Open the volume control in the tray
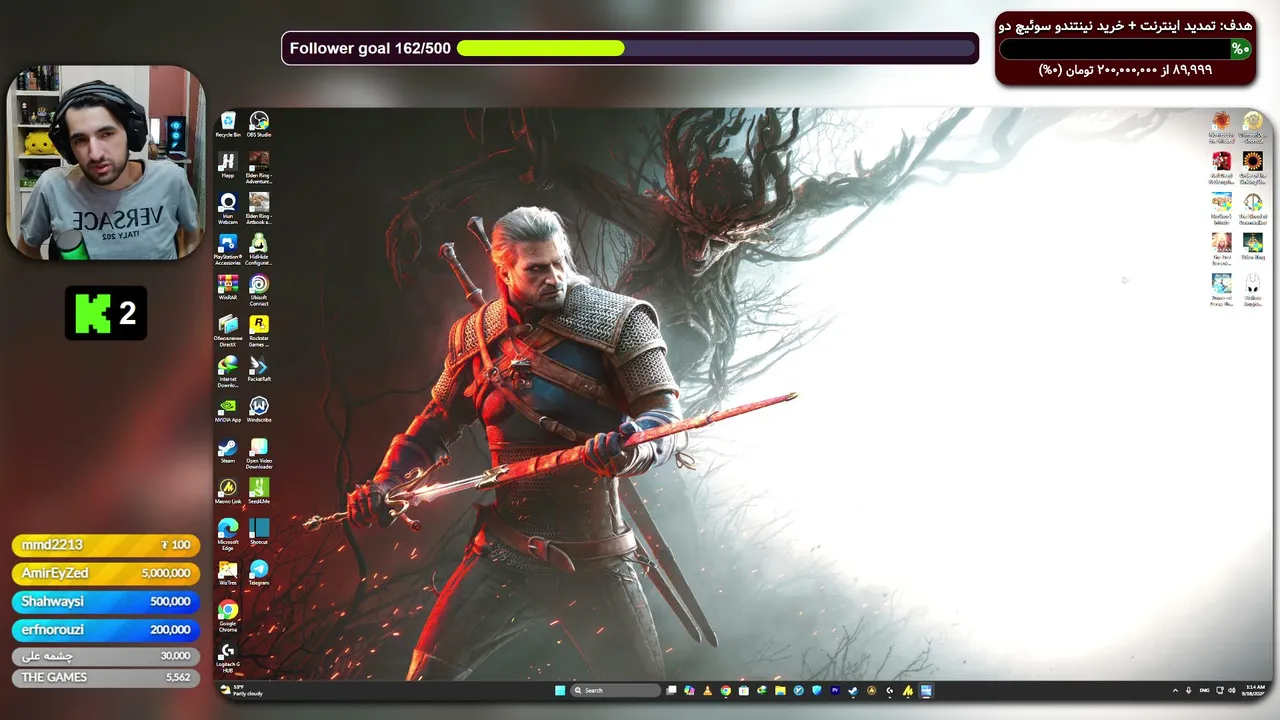The height and width of the screenshot is (720, 1280). click(1232, 690)
